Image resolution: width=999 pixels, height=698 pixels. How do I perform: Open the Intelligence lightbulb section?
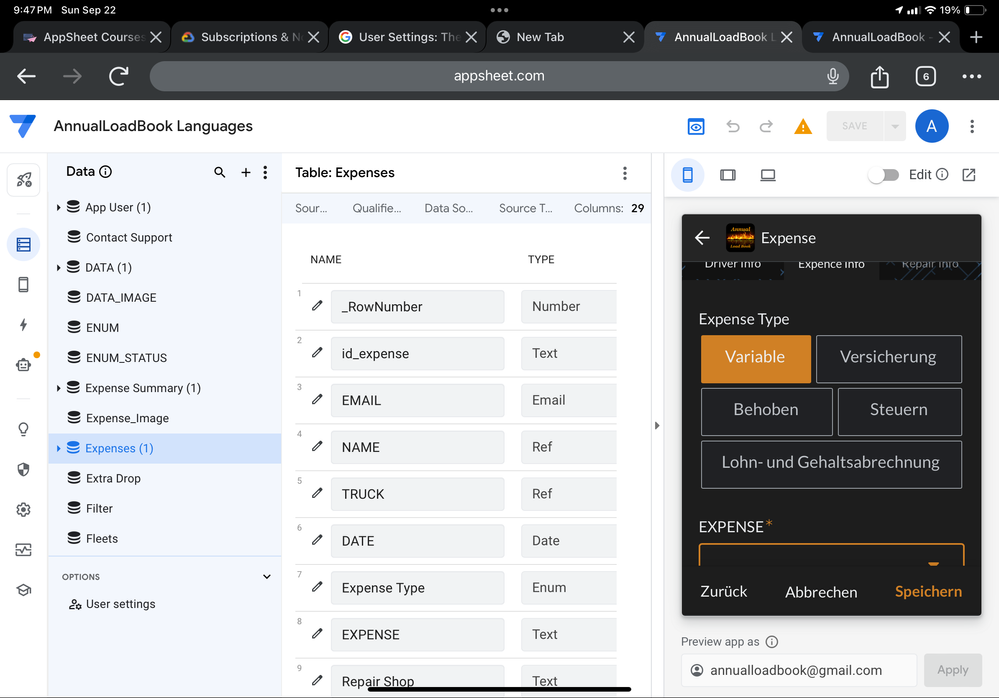24,429
